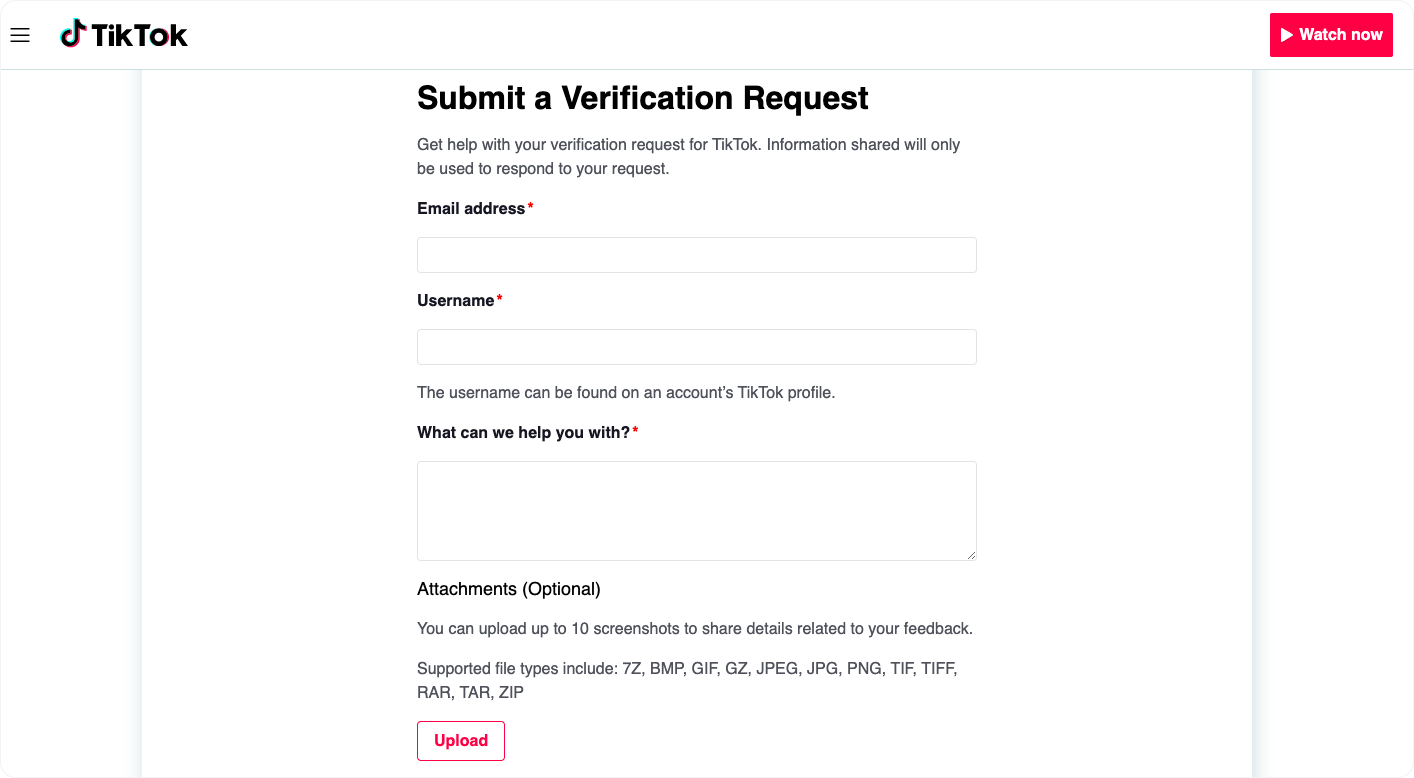Click the TikTok musical note logo
The image size is (1414, 778).
point(71,35)
